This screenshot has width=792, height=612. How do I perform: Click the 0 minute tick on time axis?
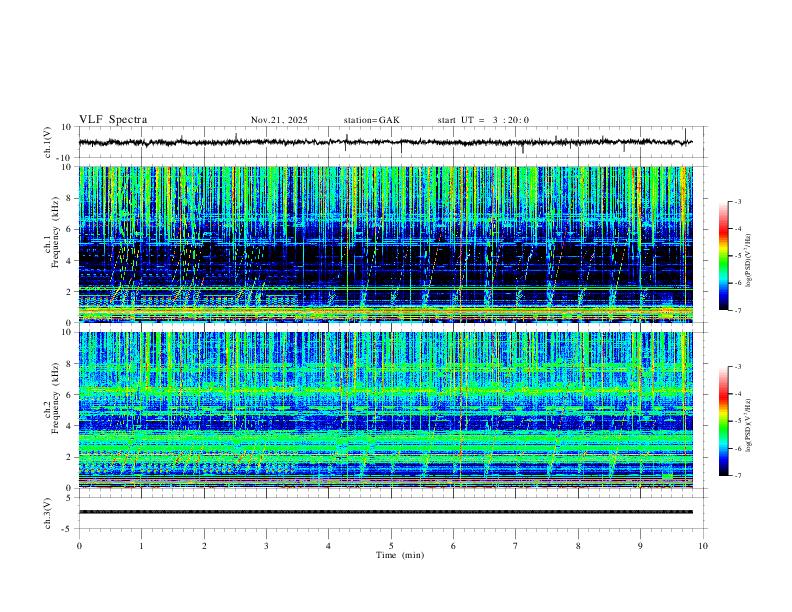pos(79,546)
